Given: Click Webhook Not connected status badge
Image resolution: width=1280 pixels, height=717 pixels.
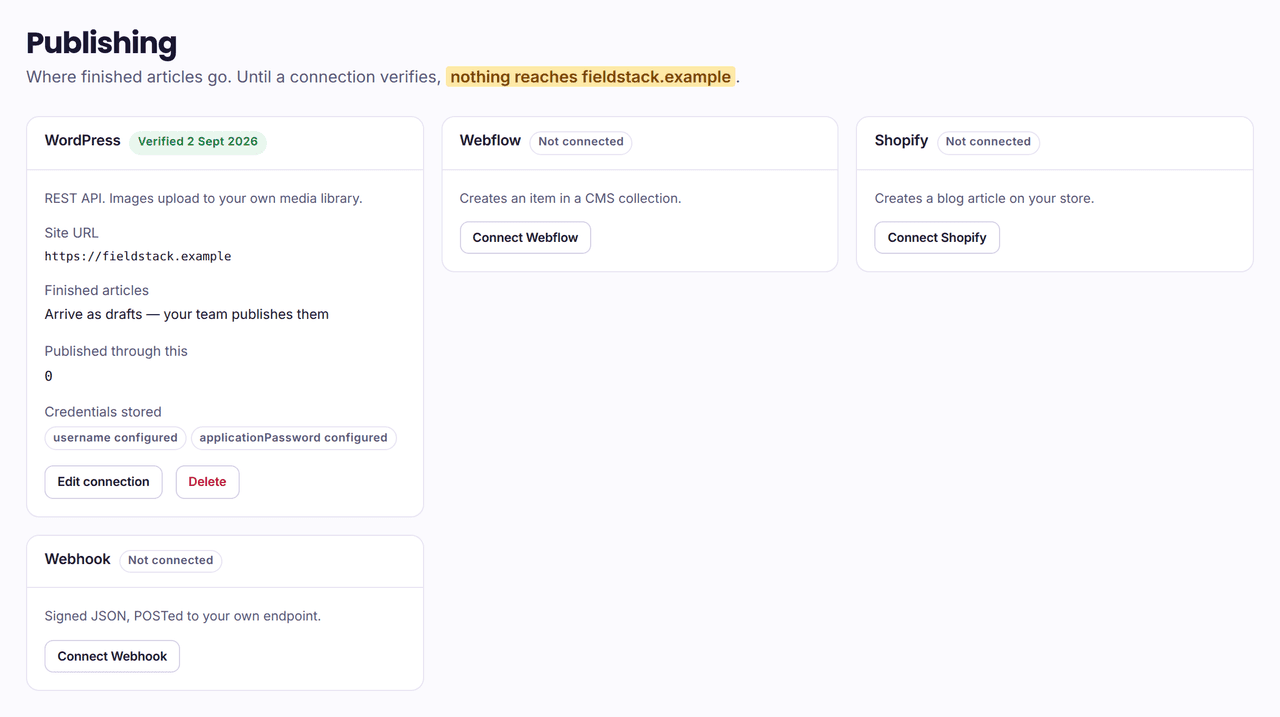Looking at the screenshot, I should 171,561.
